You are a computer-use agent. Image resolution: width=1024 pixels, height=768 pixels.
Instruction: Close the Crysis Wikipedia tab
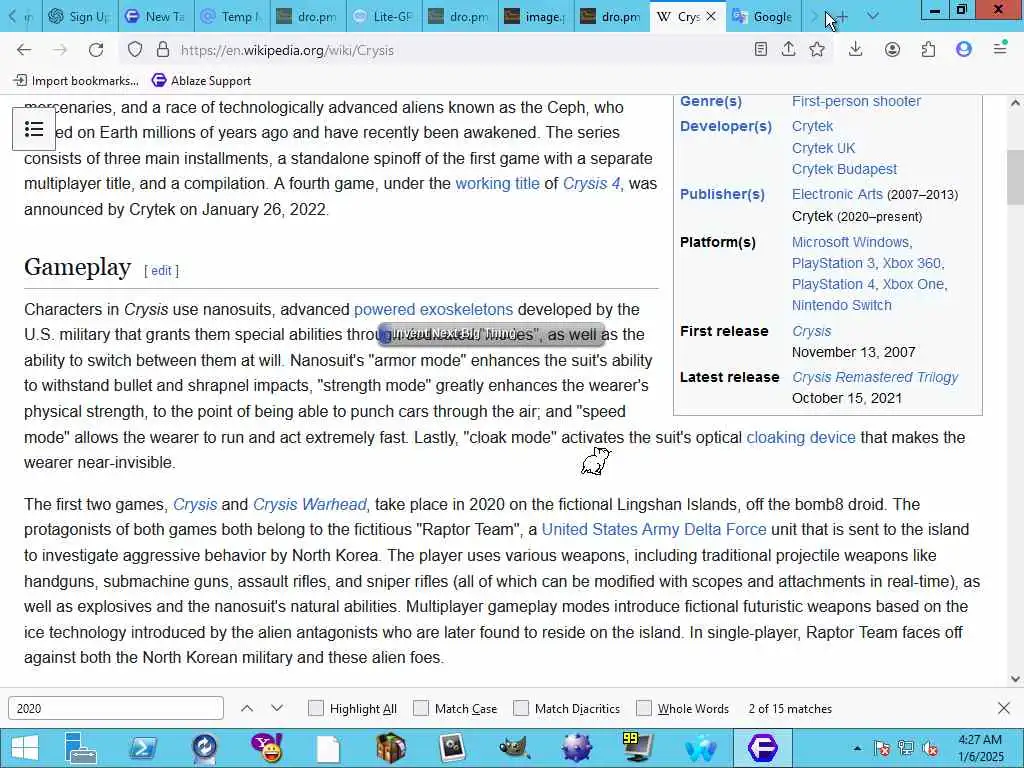(711, 16)
